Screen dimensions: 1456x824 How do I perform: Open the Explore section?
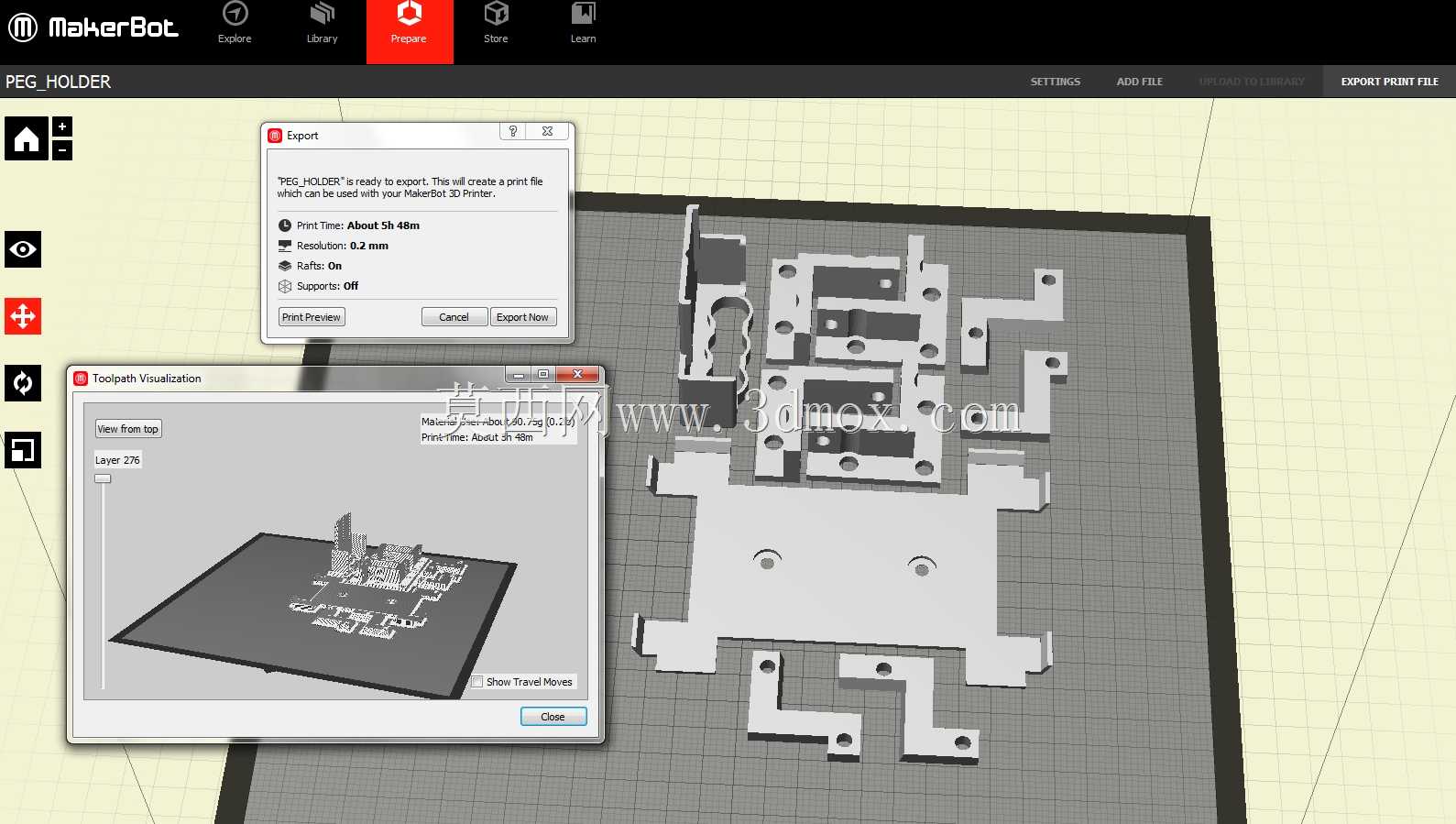point(235,24)
